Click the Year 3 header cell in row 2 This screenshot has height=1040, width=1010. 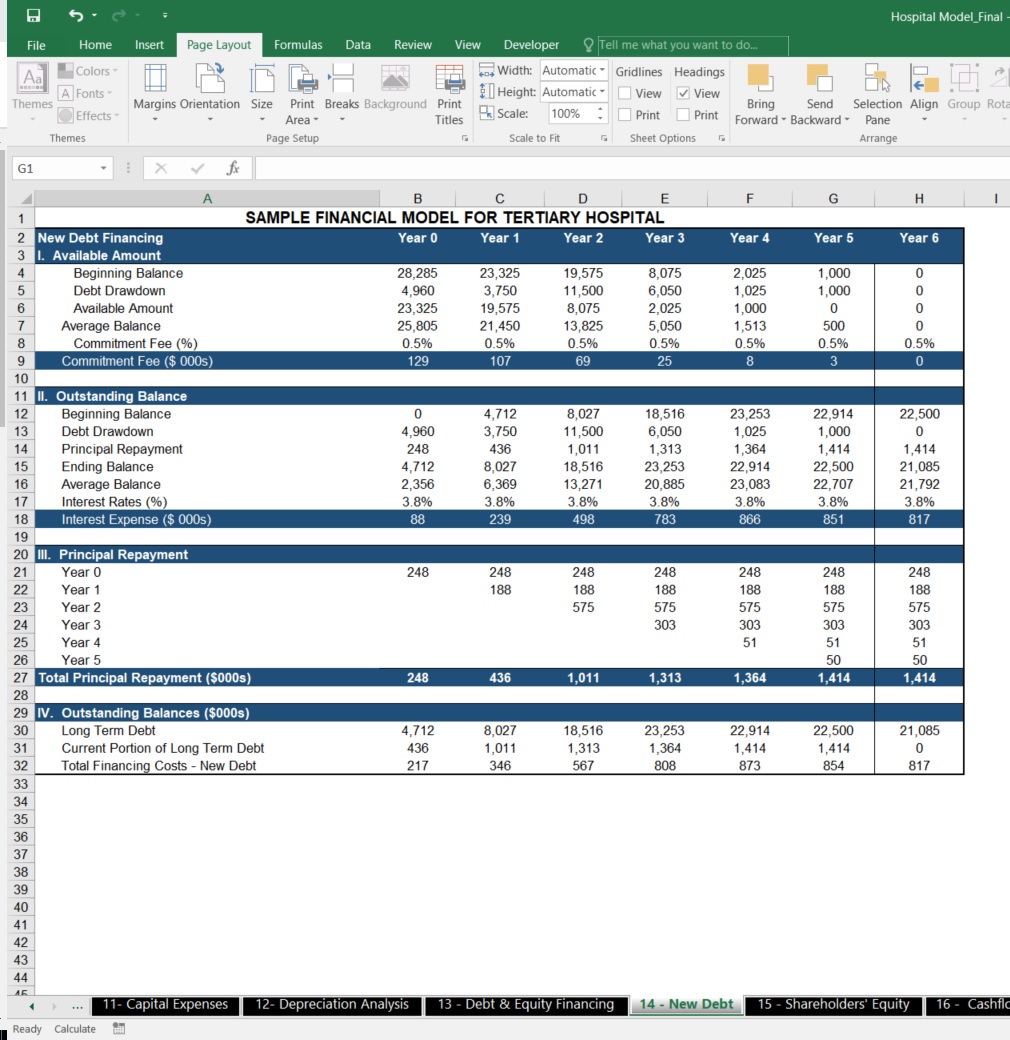(664, 238)
